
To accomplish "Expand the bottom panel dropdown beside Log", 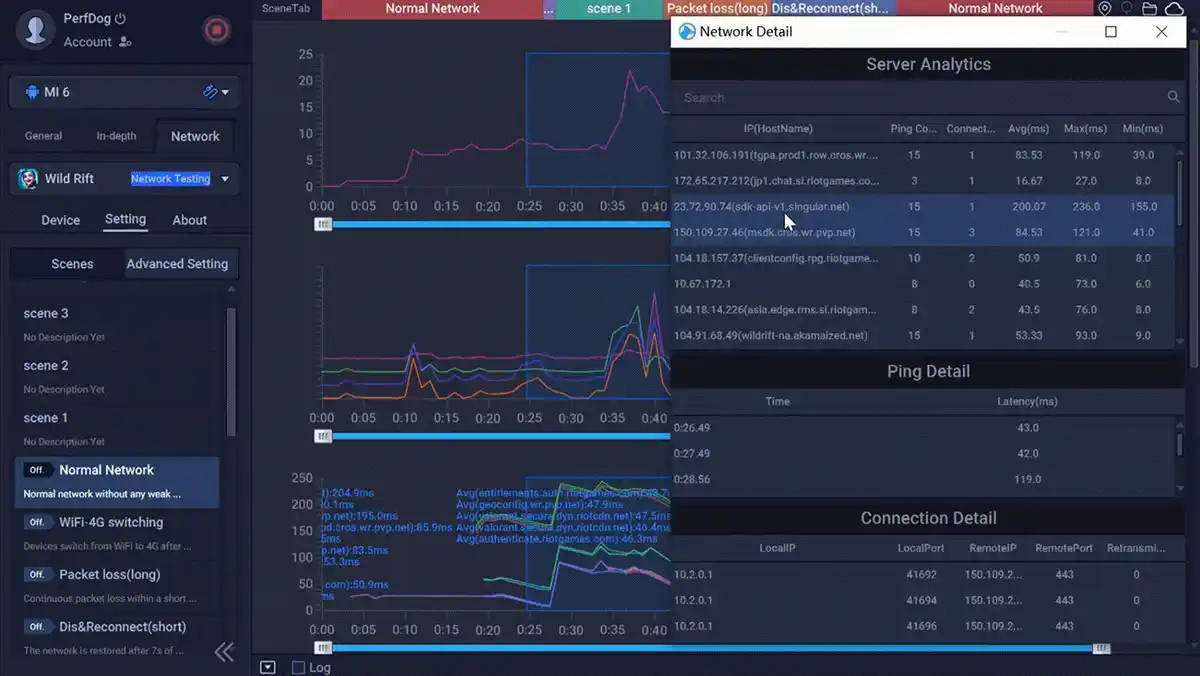I will [x=267, y=667].
